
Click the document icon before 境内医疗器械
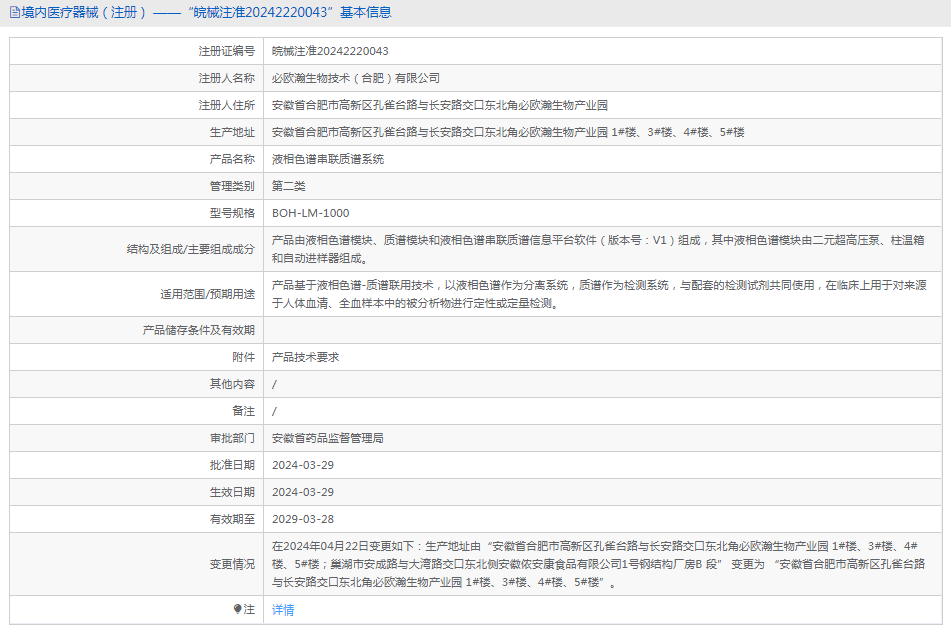tap(15, 12)
